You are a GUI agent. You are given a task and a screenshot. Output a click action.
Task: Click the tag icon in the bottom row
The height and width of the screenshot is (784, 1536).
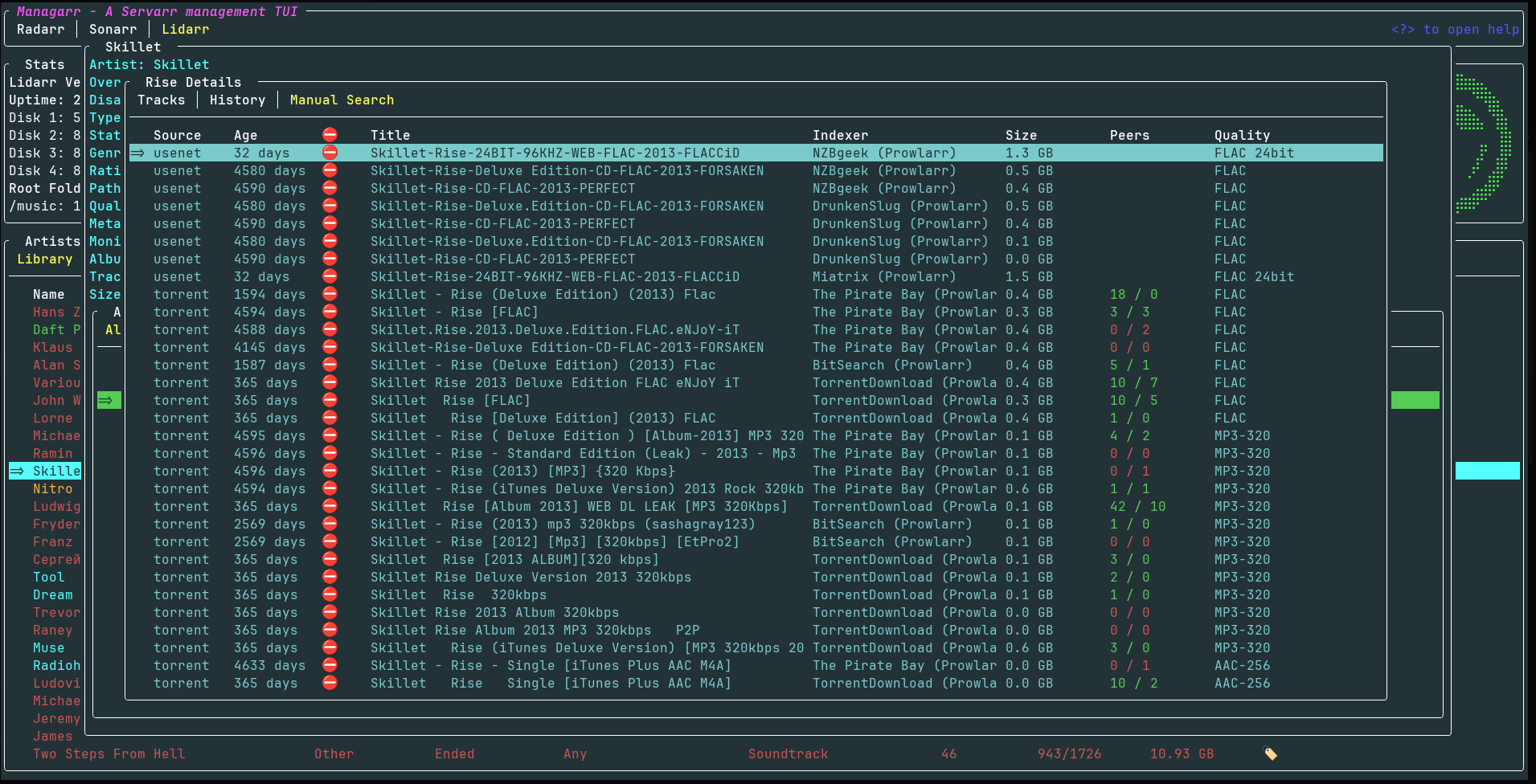1270,753
